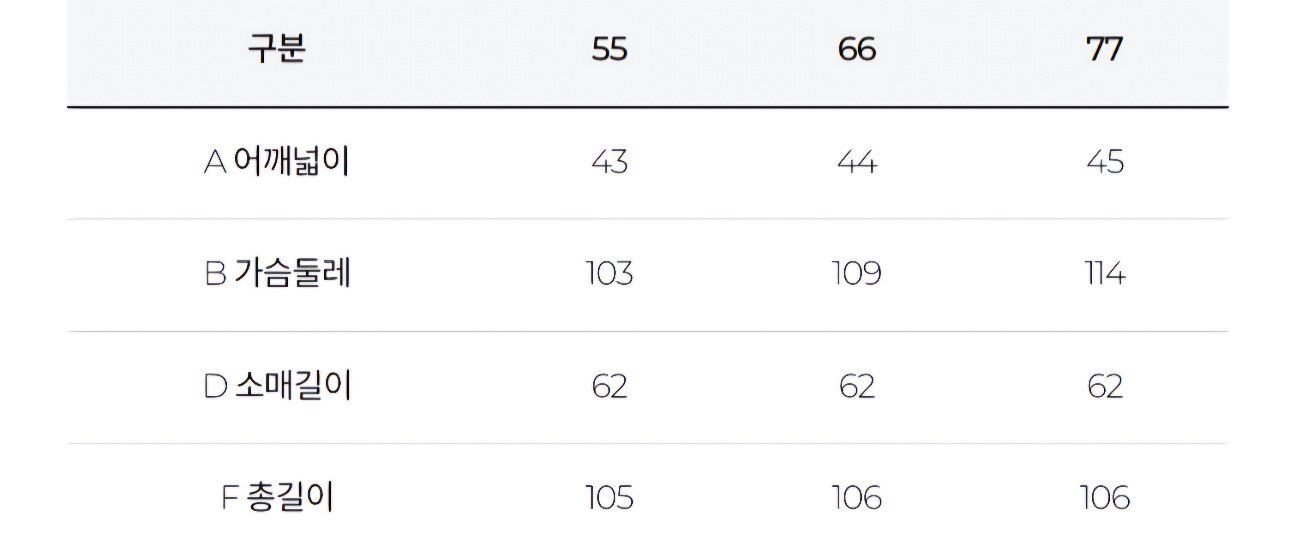The width and height of the screenshot is (1296, 552).
Task: Click 어깨넓이 value 44 for size 66
Action: (857, 162)
